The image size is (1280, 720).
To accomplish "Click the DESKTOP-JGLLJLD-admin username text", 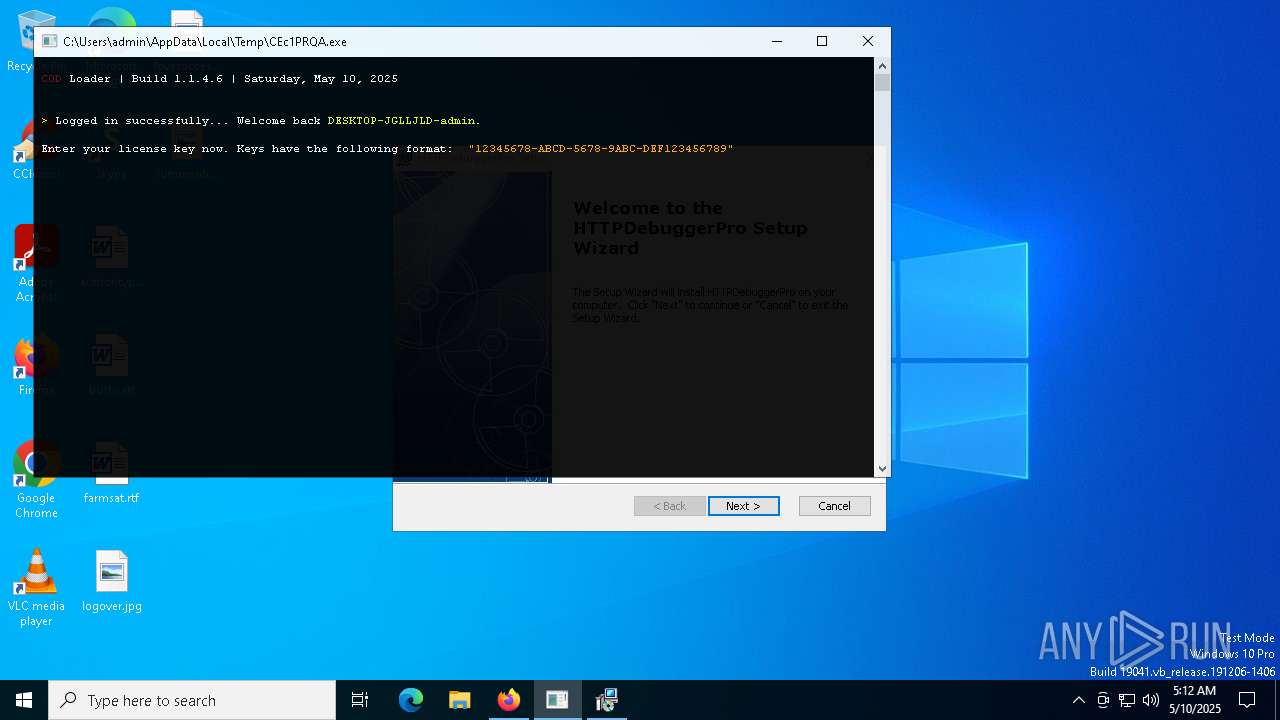I will coord(401,120).
